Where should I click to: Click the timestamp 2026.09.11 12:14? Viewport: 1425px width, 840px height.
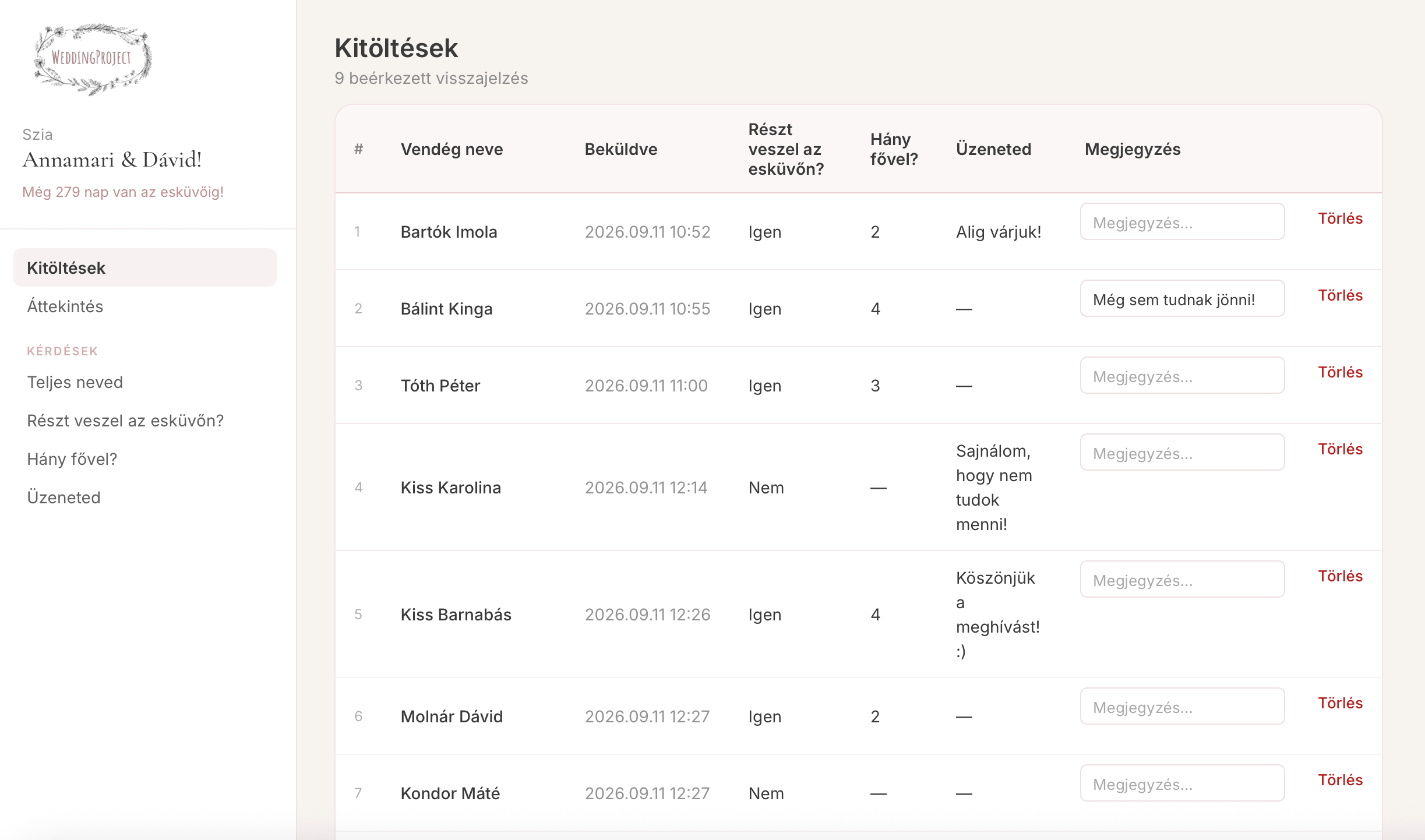click(646, 488)
